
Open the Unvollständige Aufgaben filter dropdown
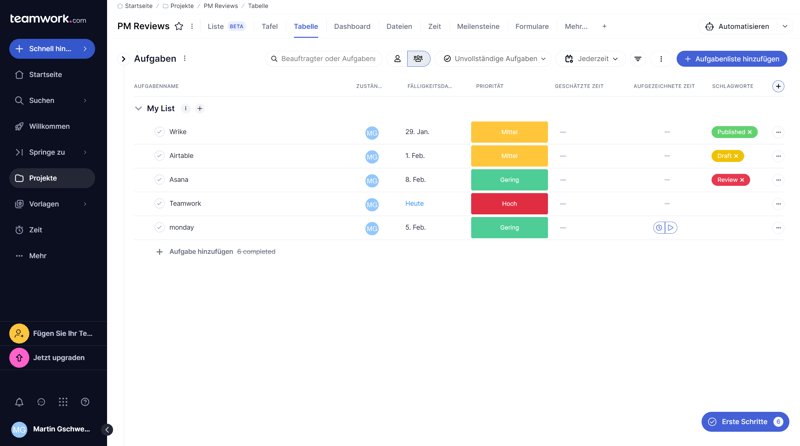pyautogui.click(x=495, y=59)
